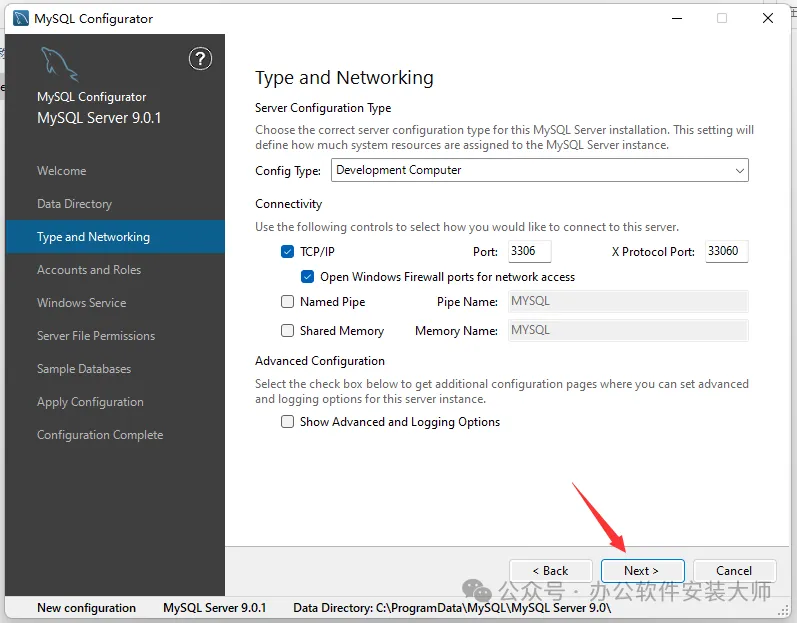Open the Config Type dropdown
The height and width of the screenshot is (623, 797).
539,170
